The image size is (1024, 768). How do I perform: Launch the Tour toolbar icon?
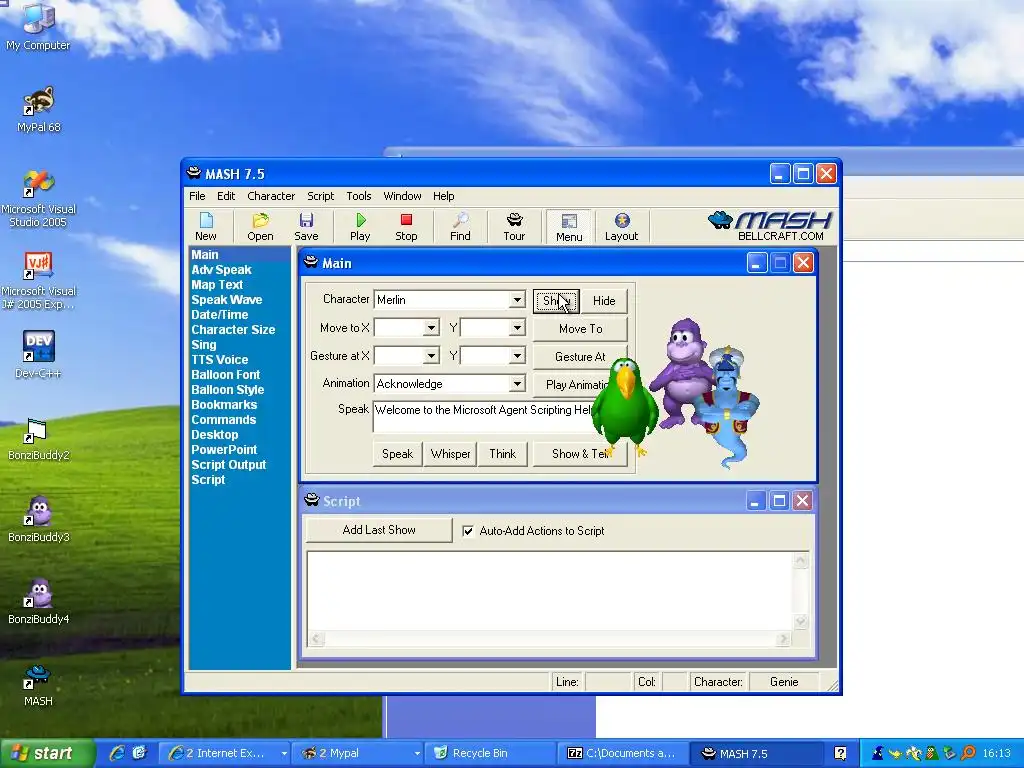pos(514,227)
